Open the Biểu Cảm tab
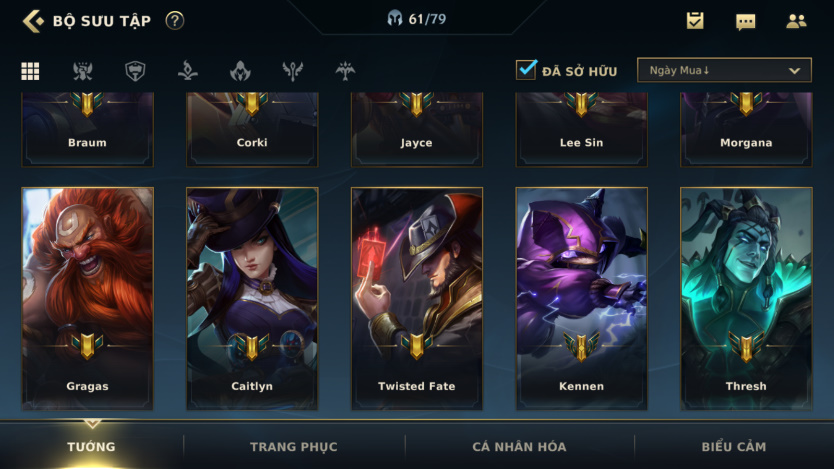 coord(734,447)
